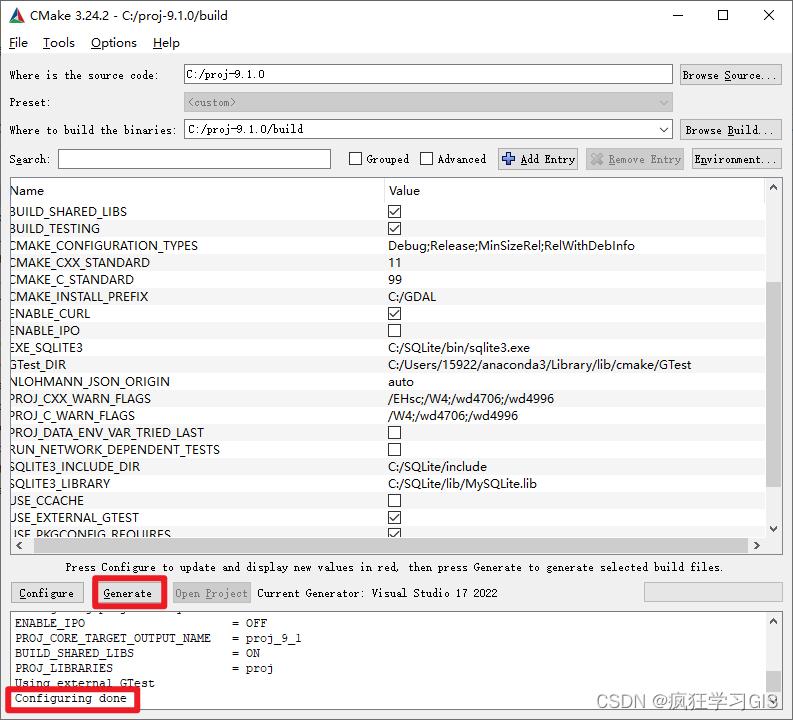Open the Help menu
Viewport: 793px width, 720px height.
[166, 43]
